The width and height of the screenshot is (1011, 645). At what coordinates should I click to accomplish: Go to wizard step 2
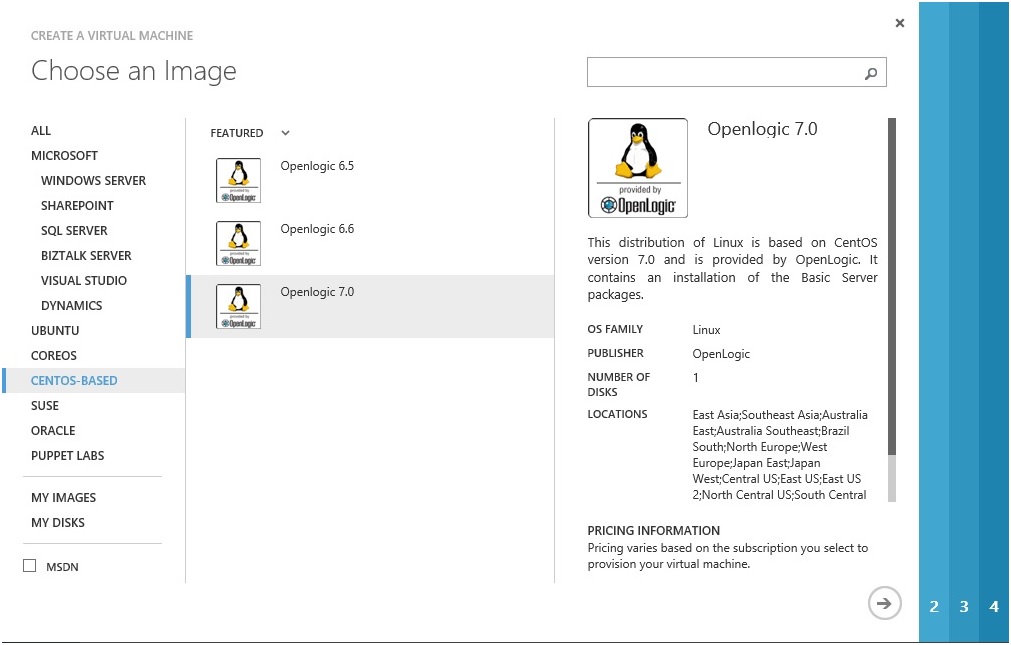pos(934,606)
